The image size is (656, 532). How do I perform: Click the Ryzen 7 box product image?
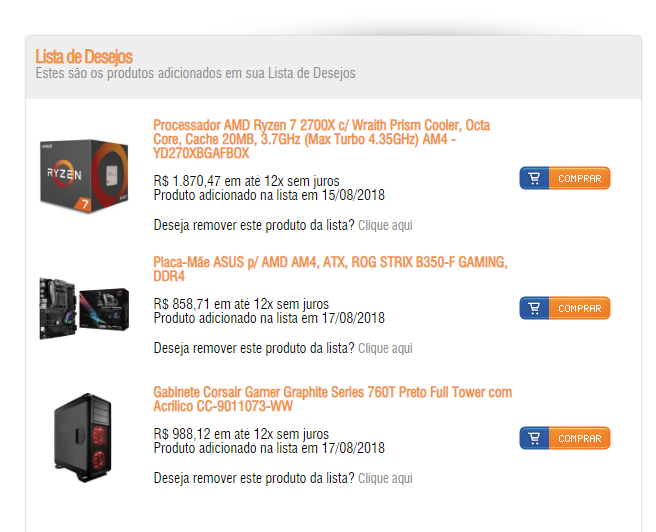(x=84, y=176)
